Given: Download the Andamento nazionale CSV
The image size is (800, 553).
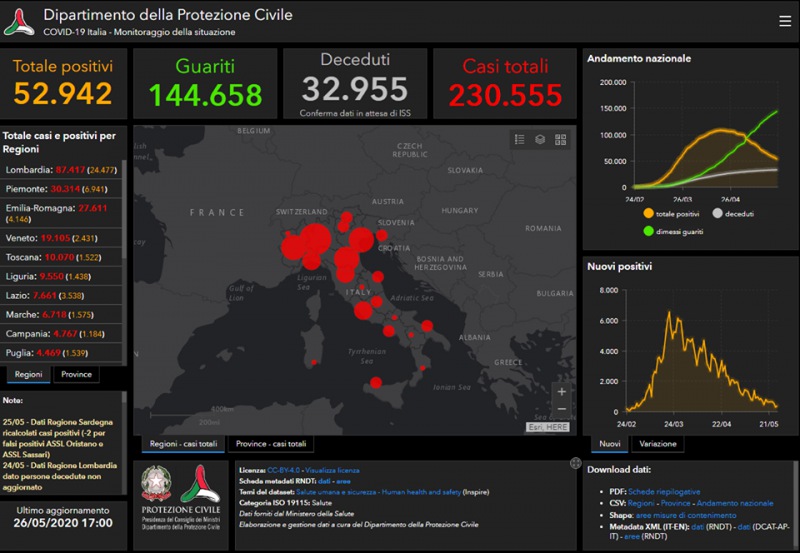Looking at the screenshot, I should tap(734, 503).
